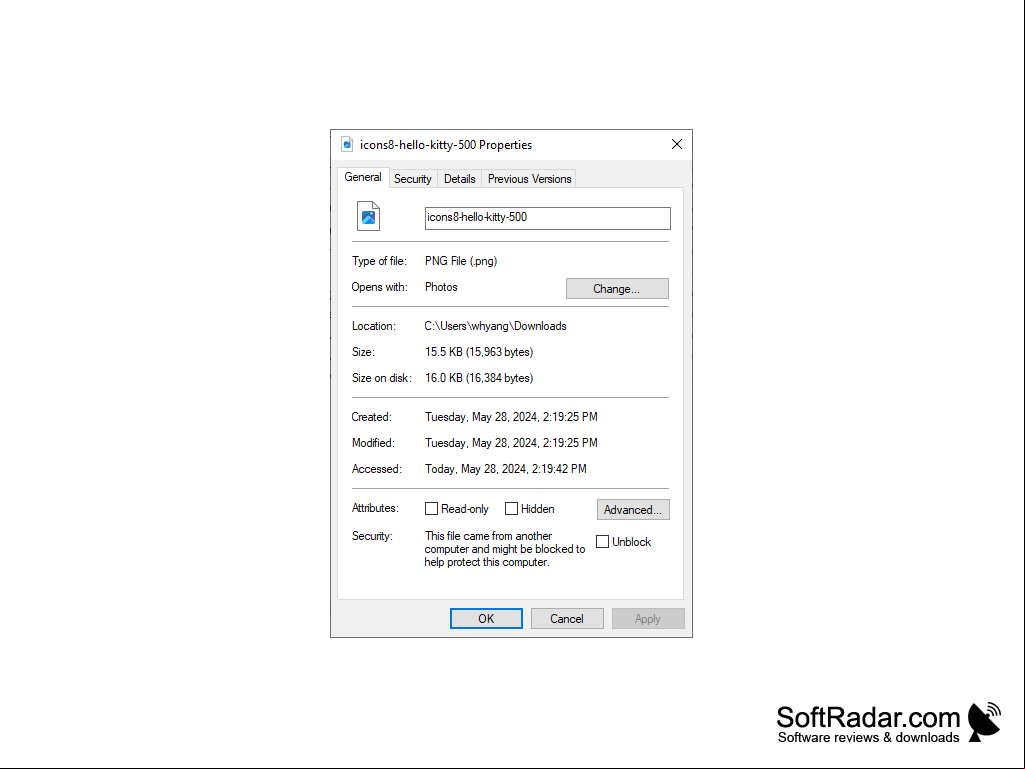Confirm with the OK button

click(486, 619)
